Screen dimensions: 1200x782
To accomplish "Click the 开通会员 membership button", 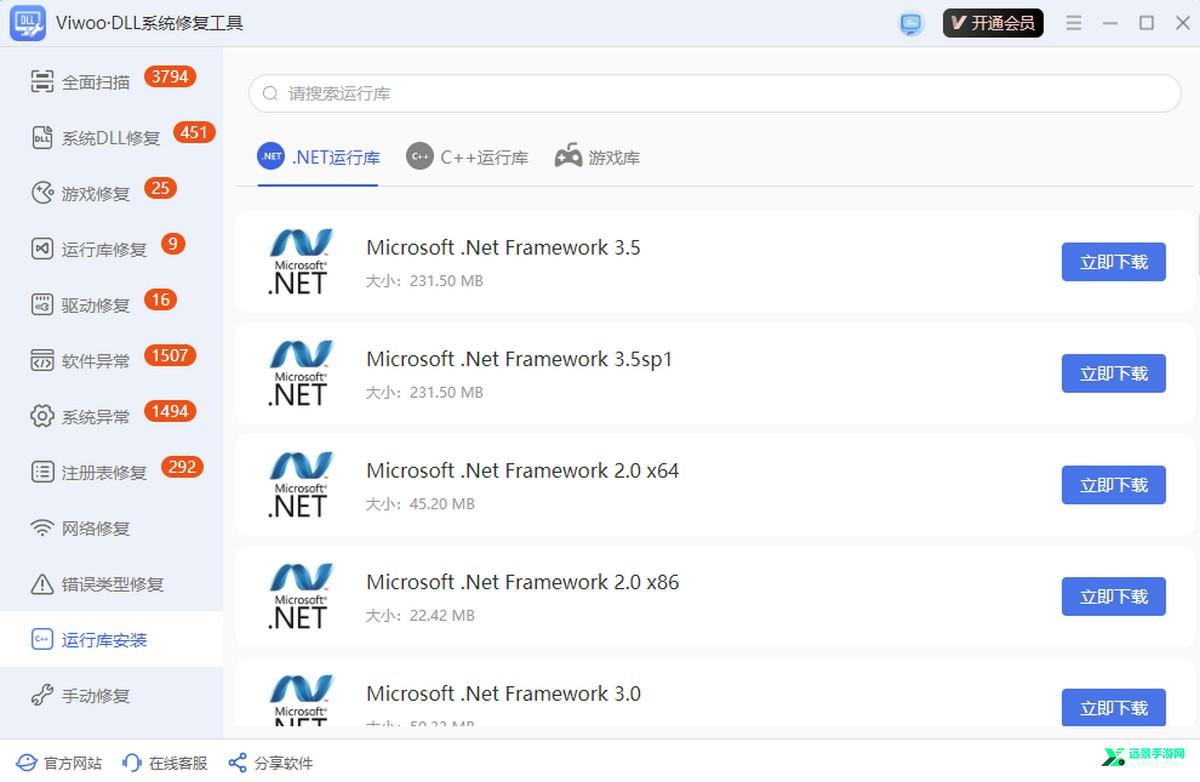I will (x=993, y=23).
